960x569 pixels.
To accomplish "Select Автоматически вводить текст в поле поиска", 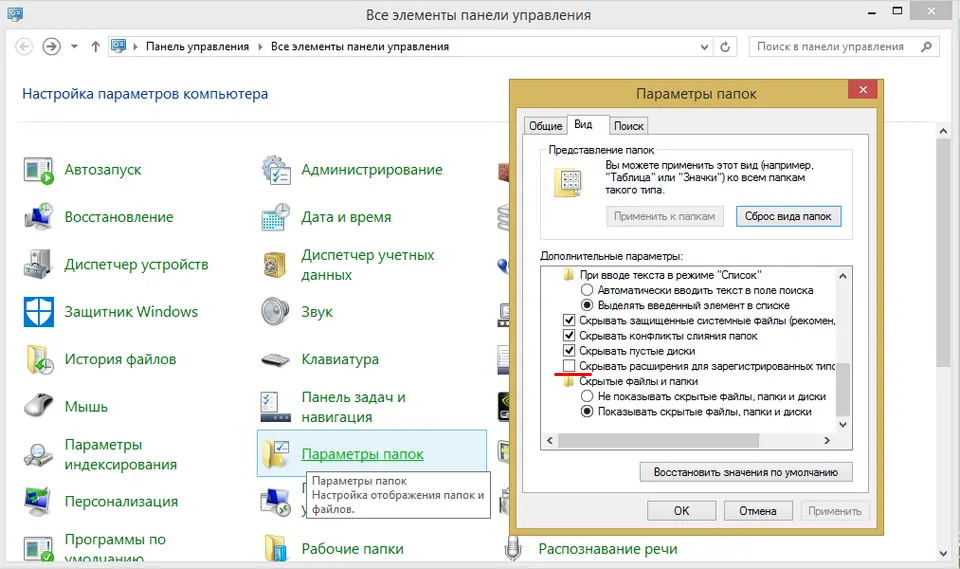I will coord(587,290).
